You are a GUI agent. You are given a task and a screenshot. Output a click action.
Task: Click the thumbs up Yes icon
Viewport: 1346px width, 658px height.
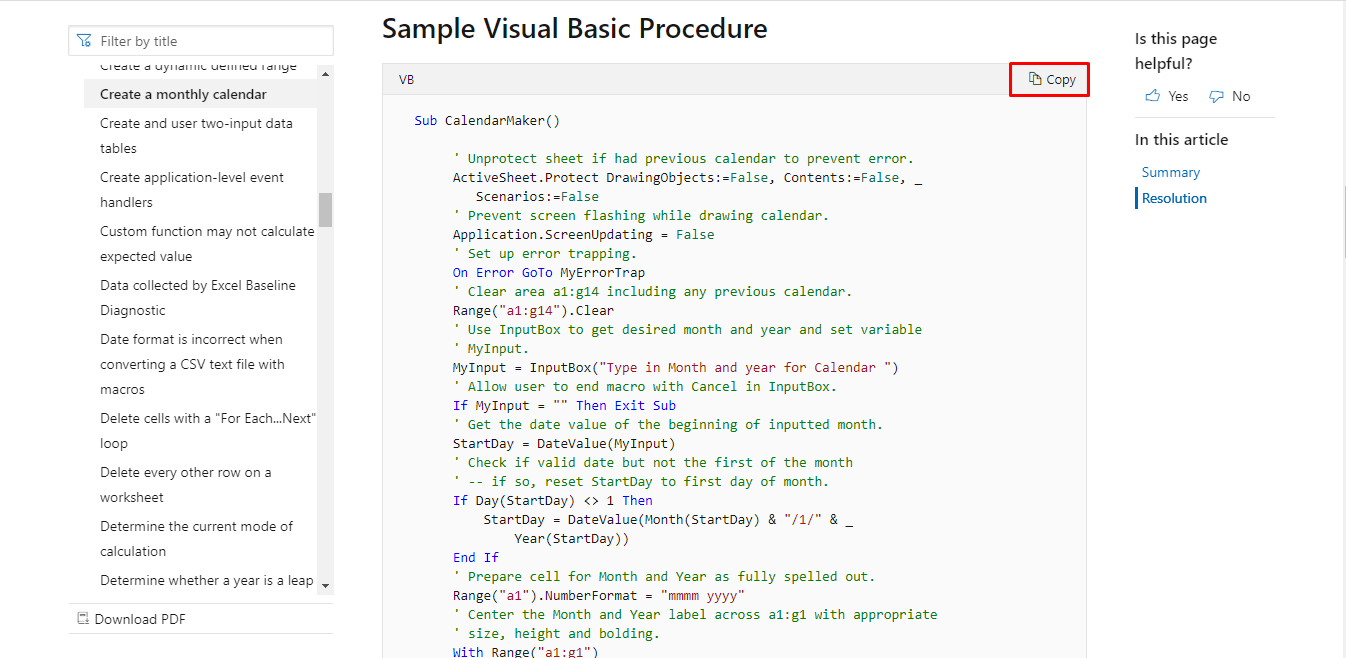tap(1153, 96)
